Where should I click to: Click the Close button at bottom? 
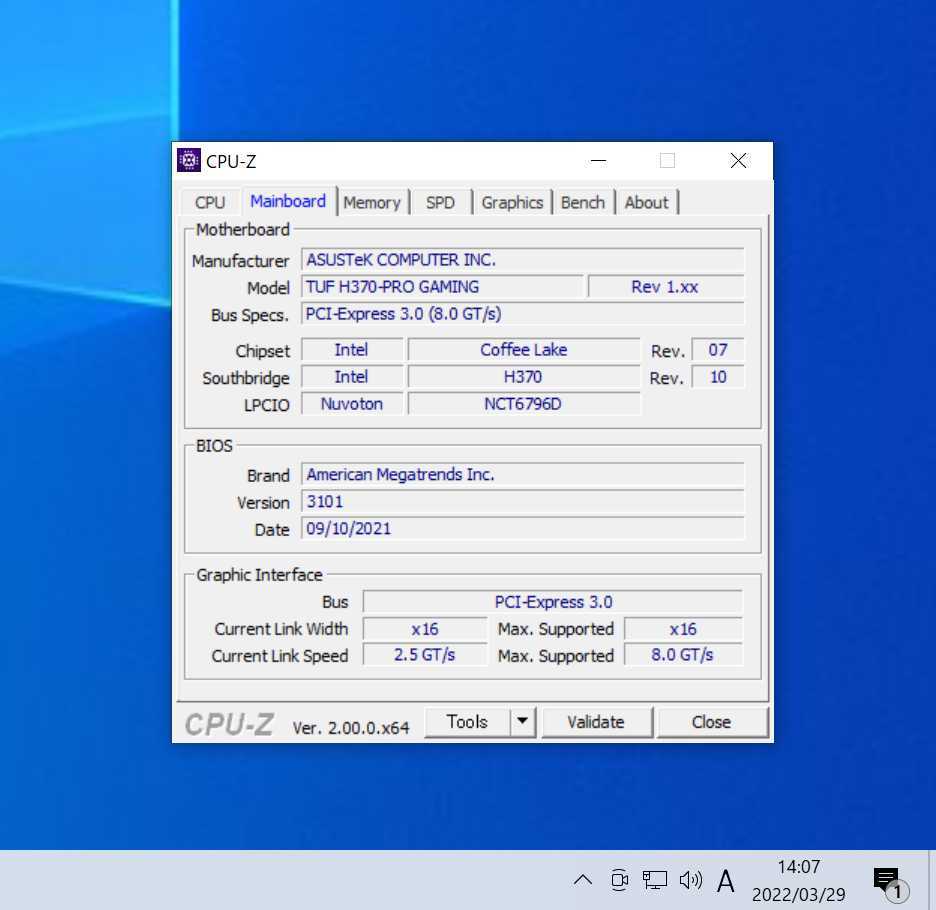(x=711, y=722)
